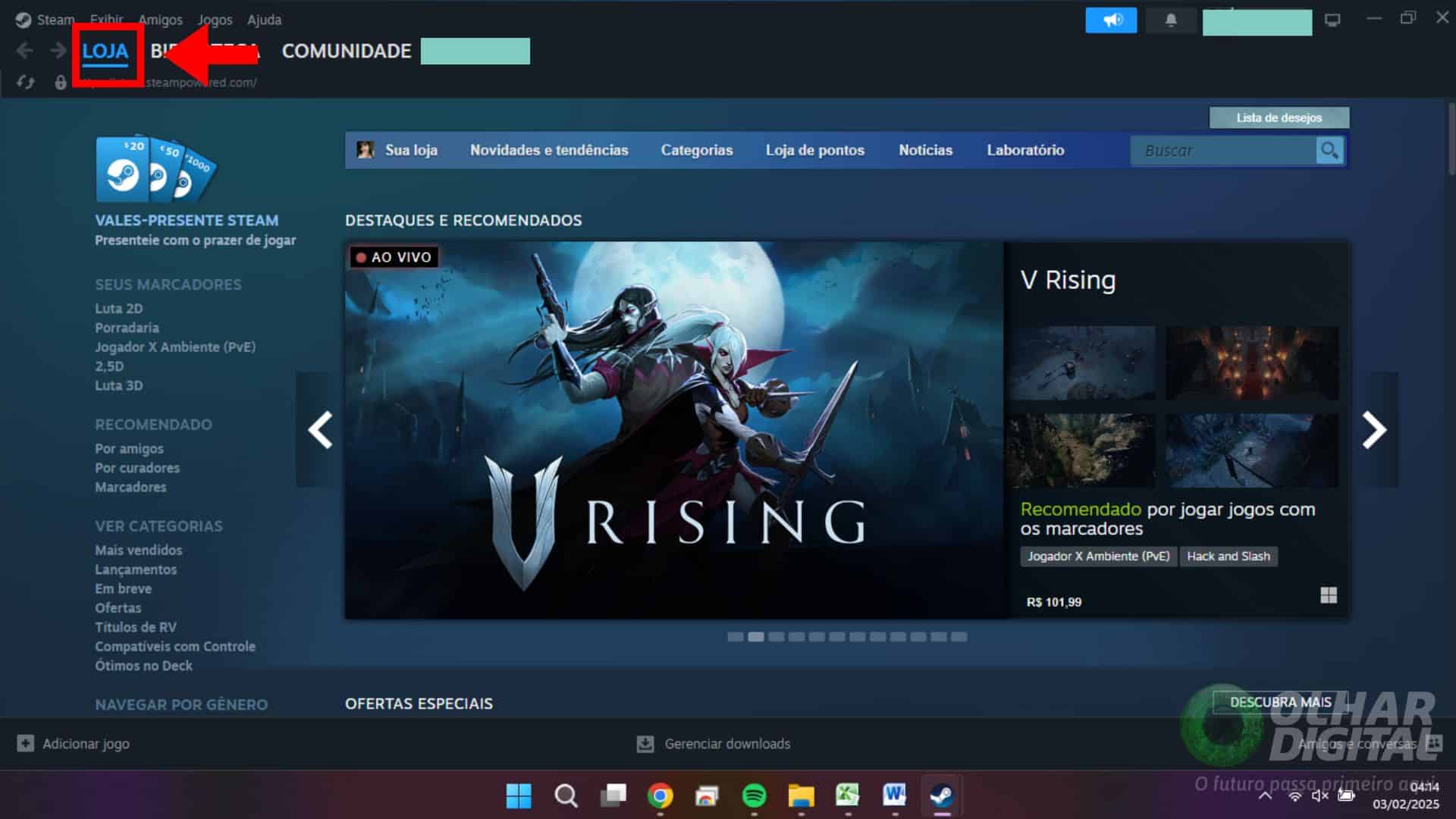The height and width of the screenshot is (819, 1456).
Task: Click the Windows platform icon on V Rising card
Action: (x=1329, y=595)
